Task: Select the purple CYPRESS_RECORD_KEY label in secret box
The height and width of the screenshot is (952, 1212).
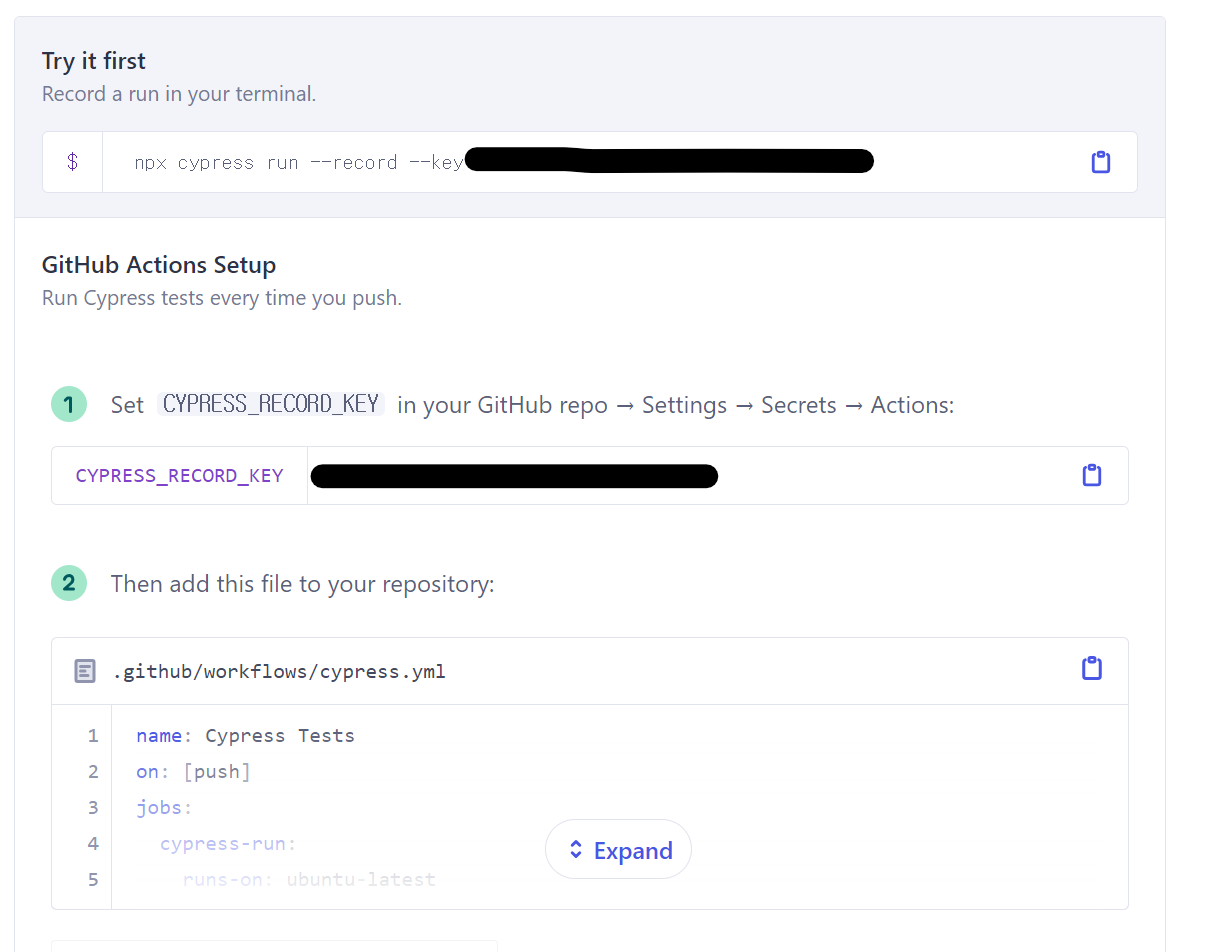Action: tap(180, 476)
